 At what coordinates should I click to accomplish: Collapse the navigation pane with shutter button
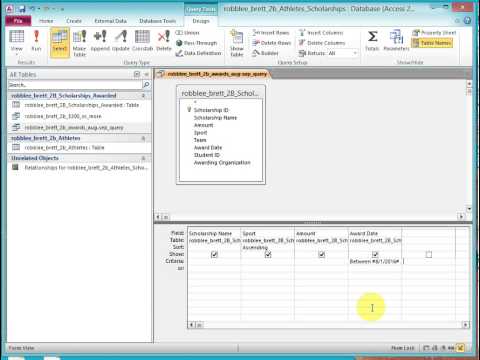click(146, 74)
